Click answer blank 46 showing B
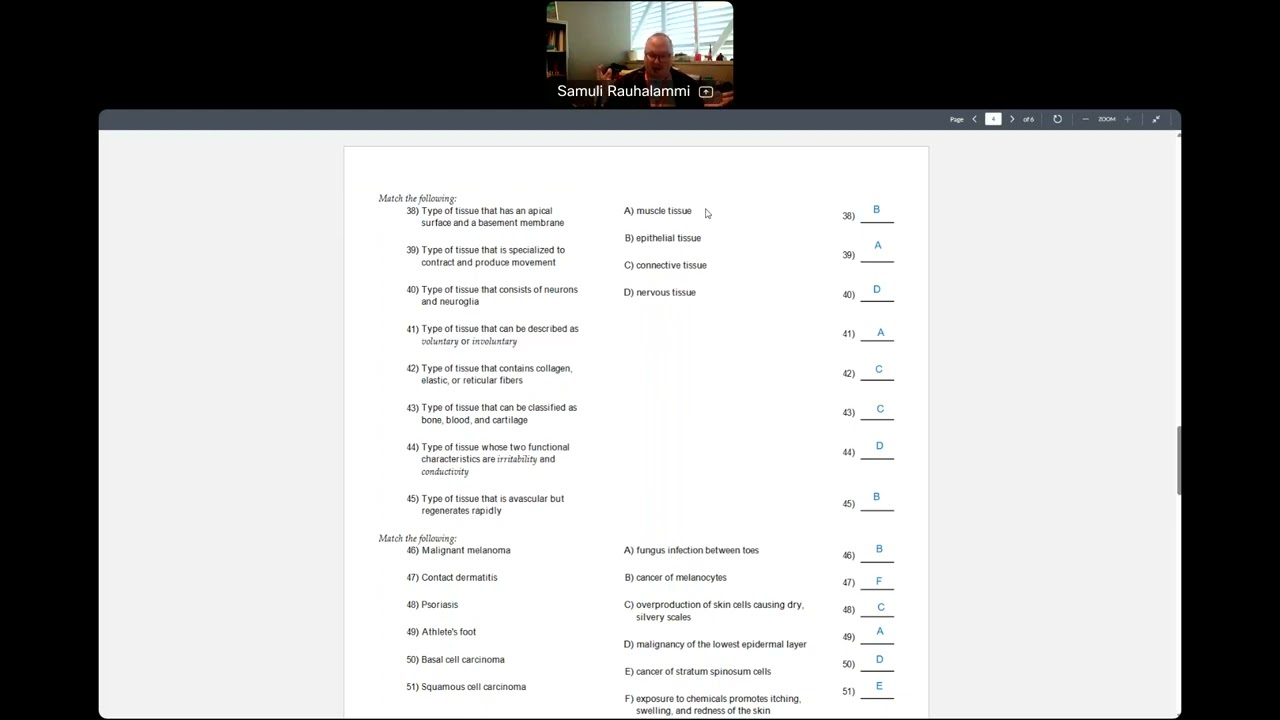 tap(877, 552)
